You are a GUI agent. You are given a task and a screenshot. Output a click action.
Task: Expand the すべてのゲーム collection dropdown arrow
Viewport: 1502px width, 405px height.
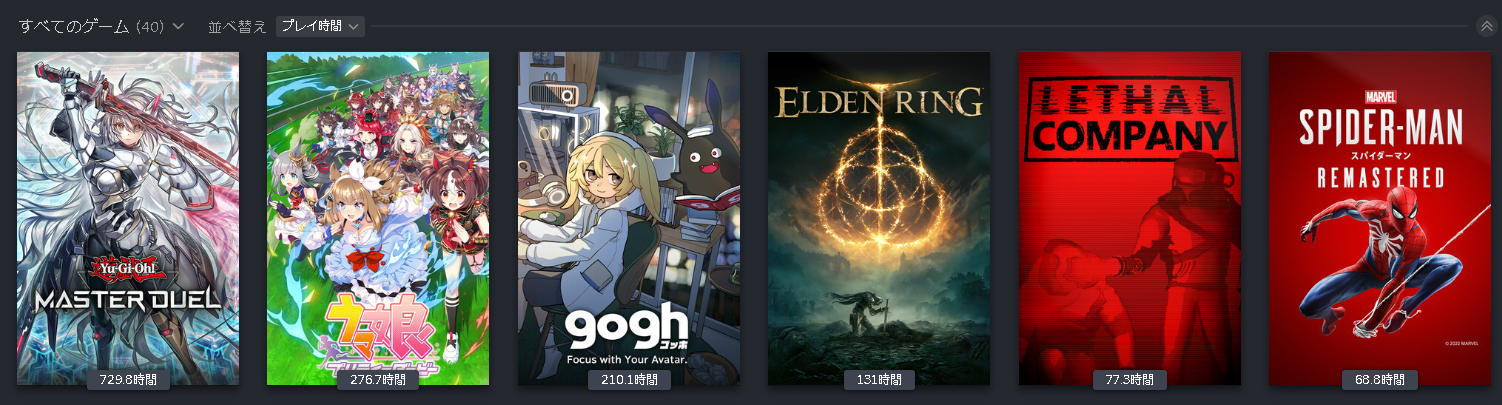(178, 26)
